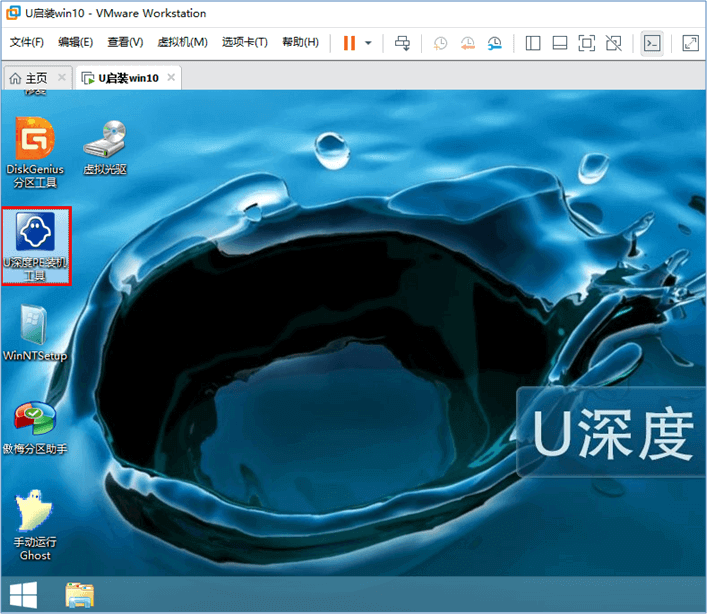Open the 帮助(H) menu

click(300, 42)
